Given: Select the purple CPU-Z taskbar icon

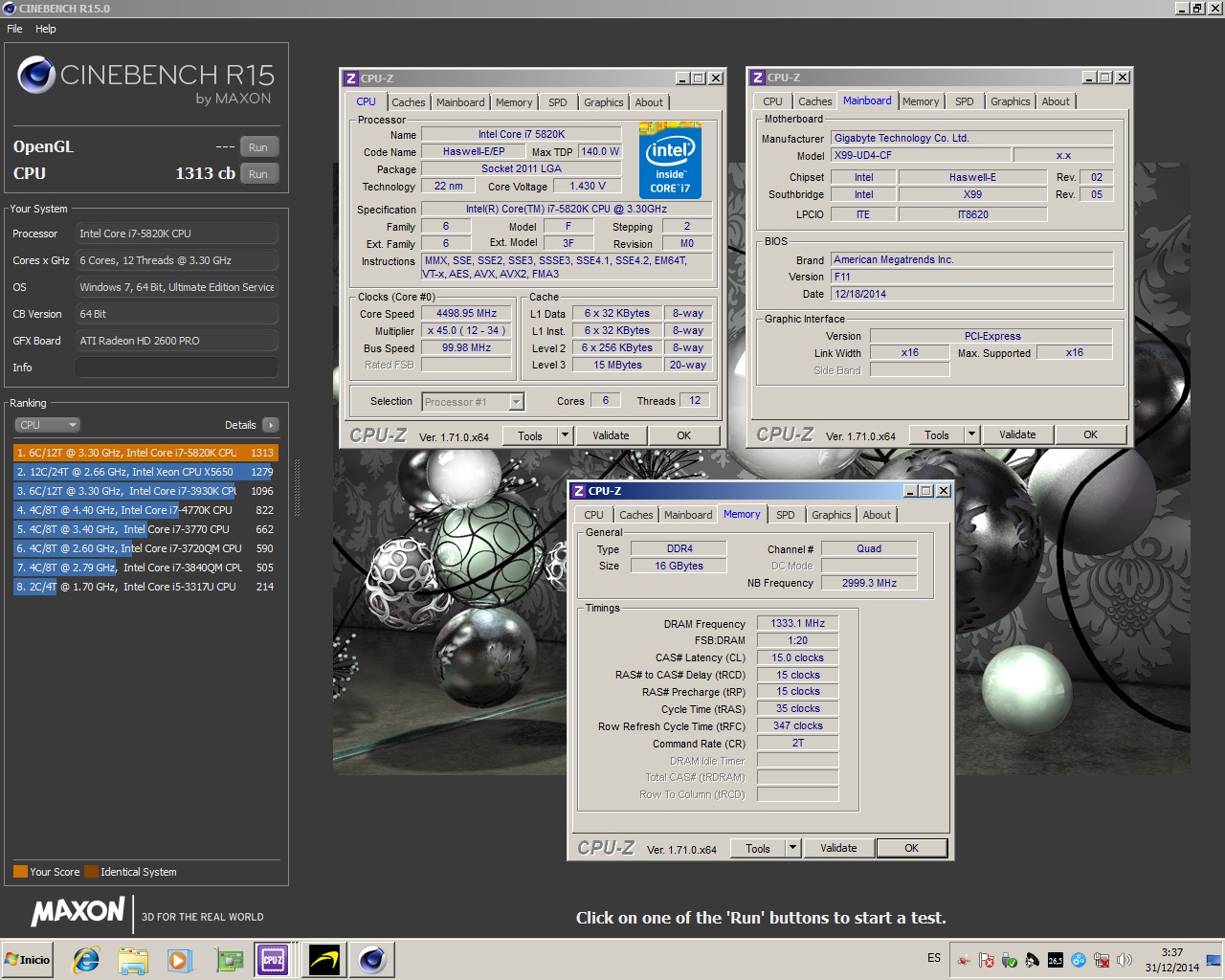Looking at the screenshot, I should pos(273,960).
